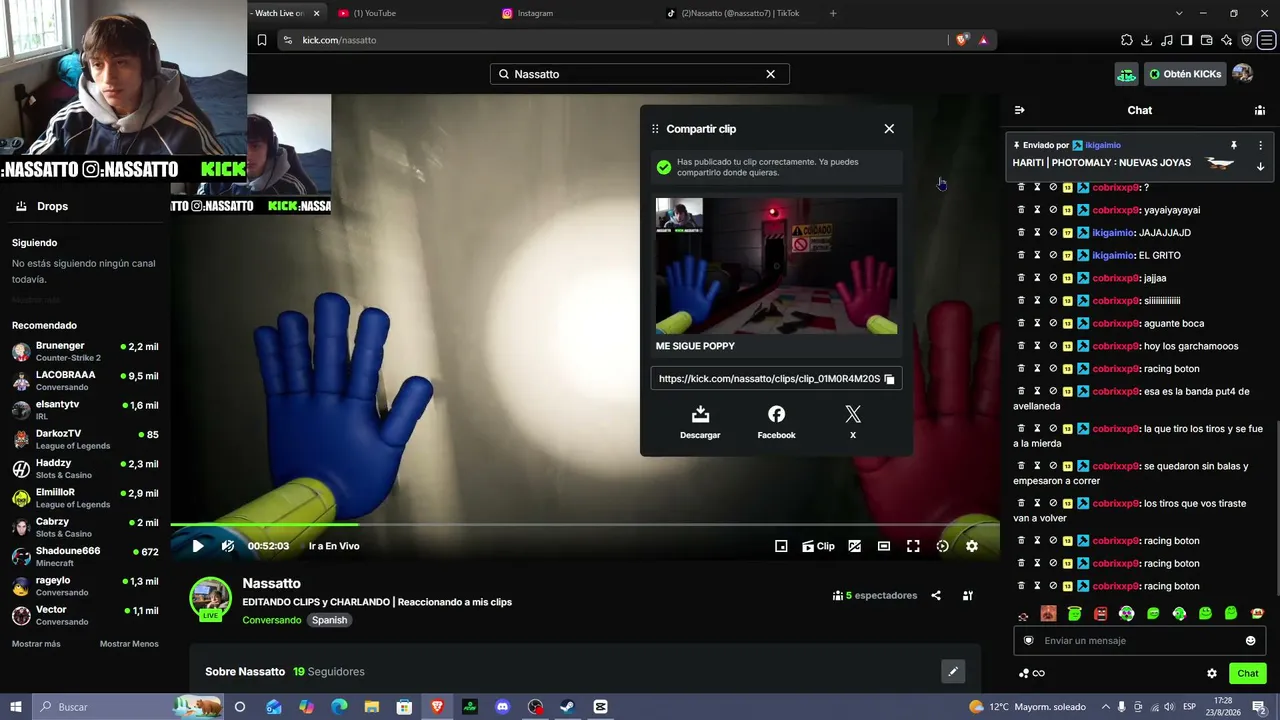
Task: Collapse recommended list with Mostrar Menos
Action: point(129,644)
